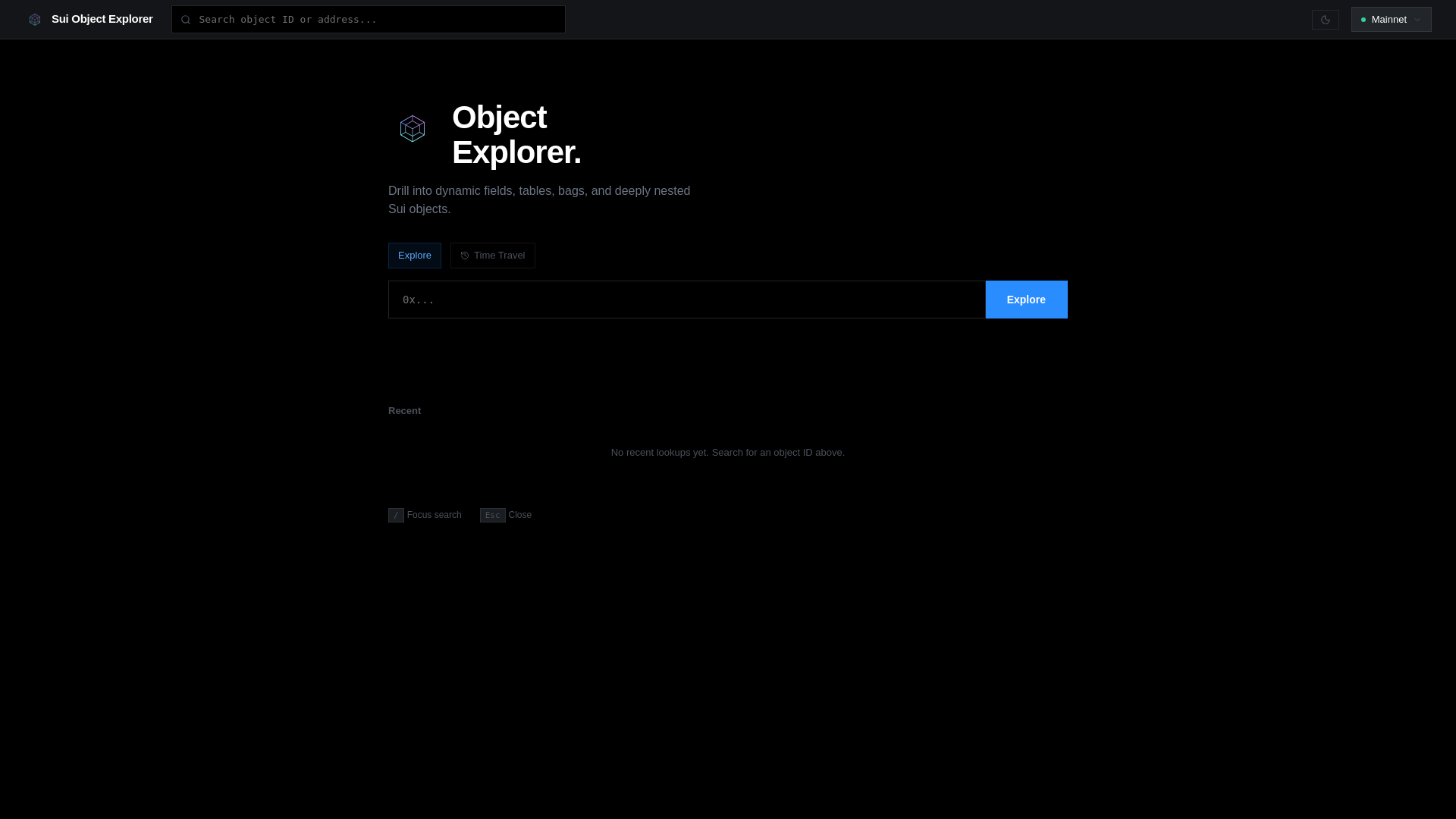This screenshot has height=819, width=1456.
Task: Click the 0x... object ID input
Action: (x=687, y=300)
